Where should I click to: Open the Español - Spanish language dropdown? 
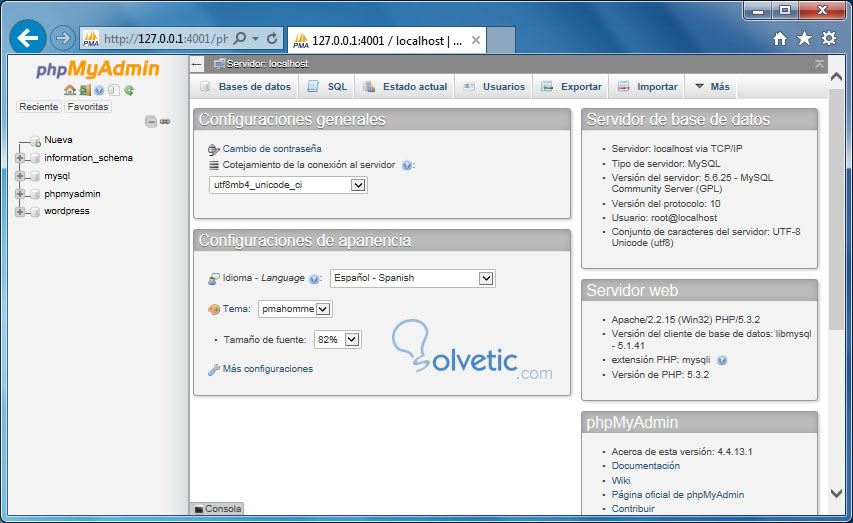(413, 278)
